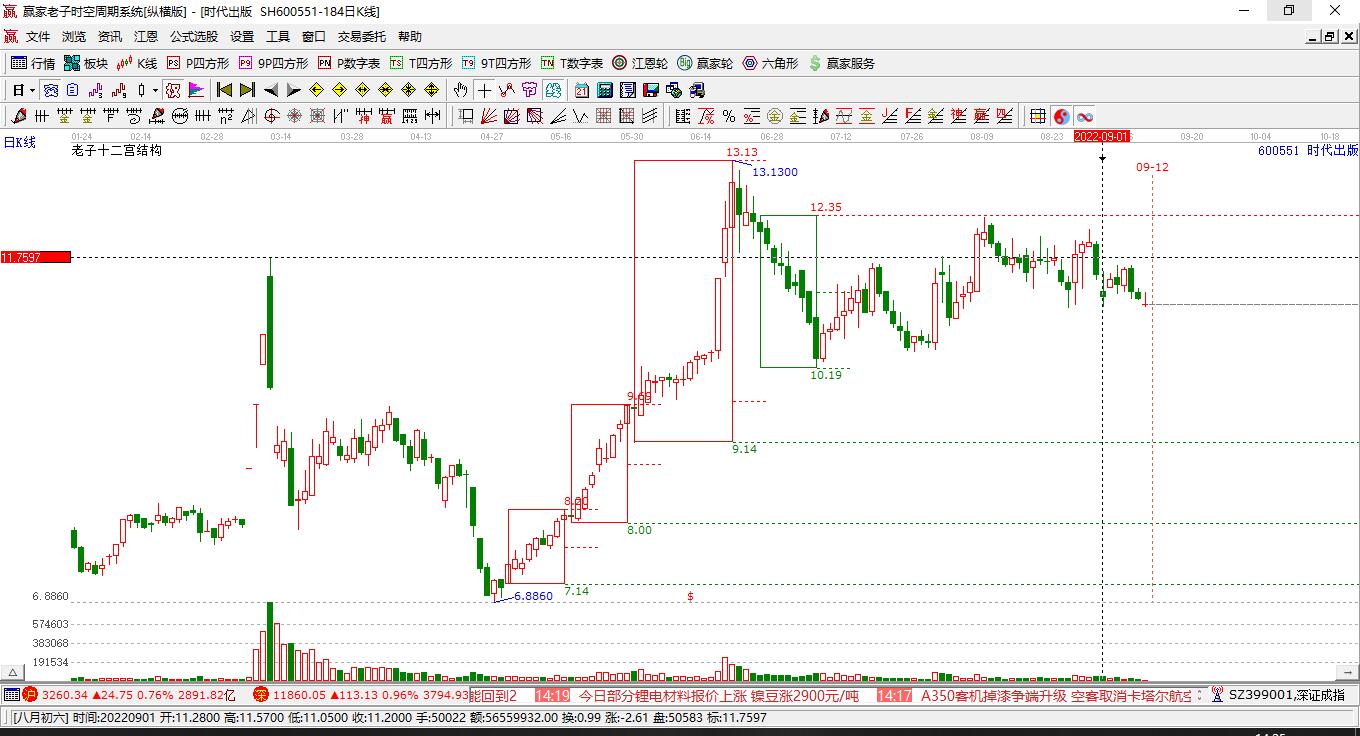Open the P四方形 tool

[198, 63]
